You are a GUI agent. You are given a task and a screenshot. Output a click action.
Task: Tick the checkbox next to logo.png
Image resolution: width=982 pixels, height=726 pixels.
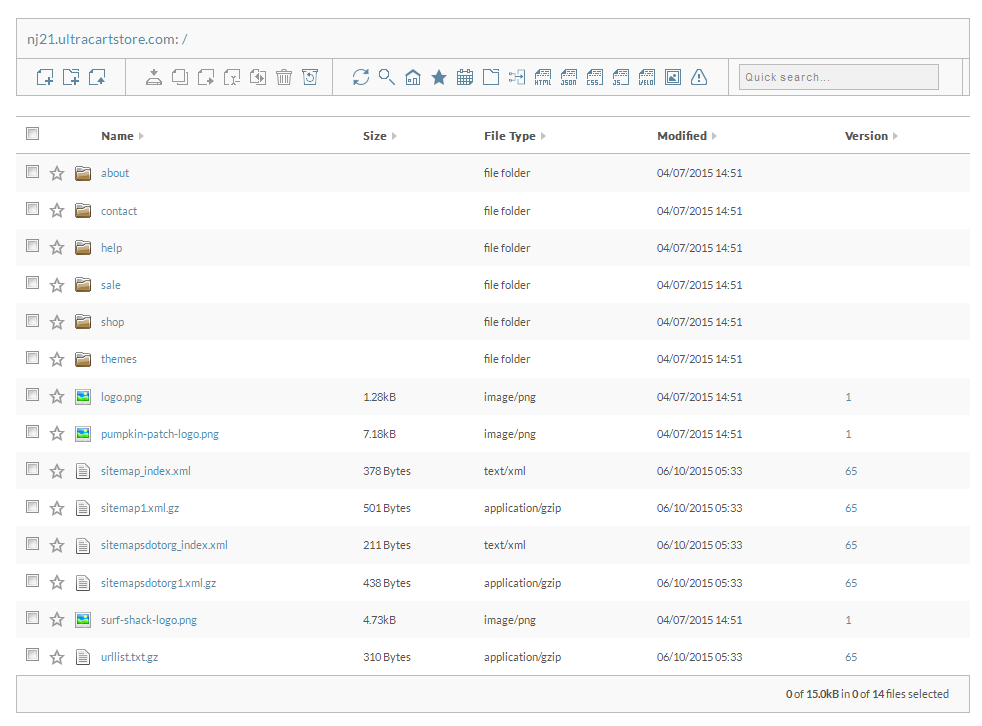point(33,395)
